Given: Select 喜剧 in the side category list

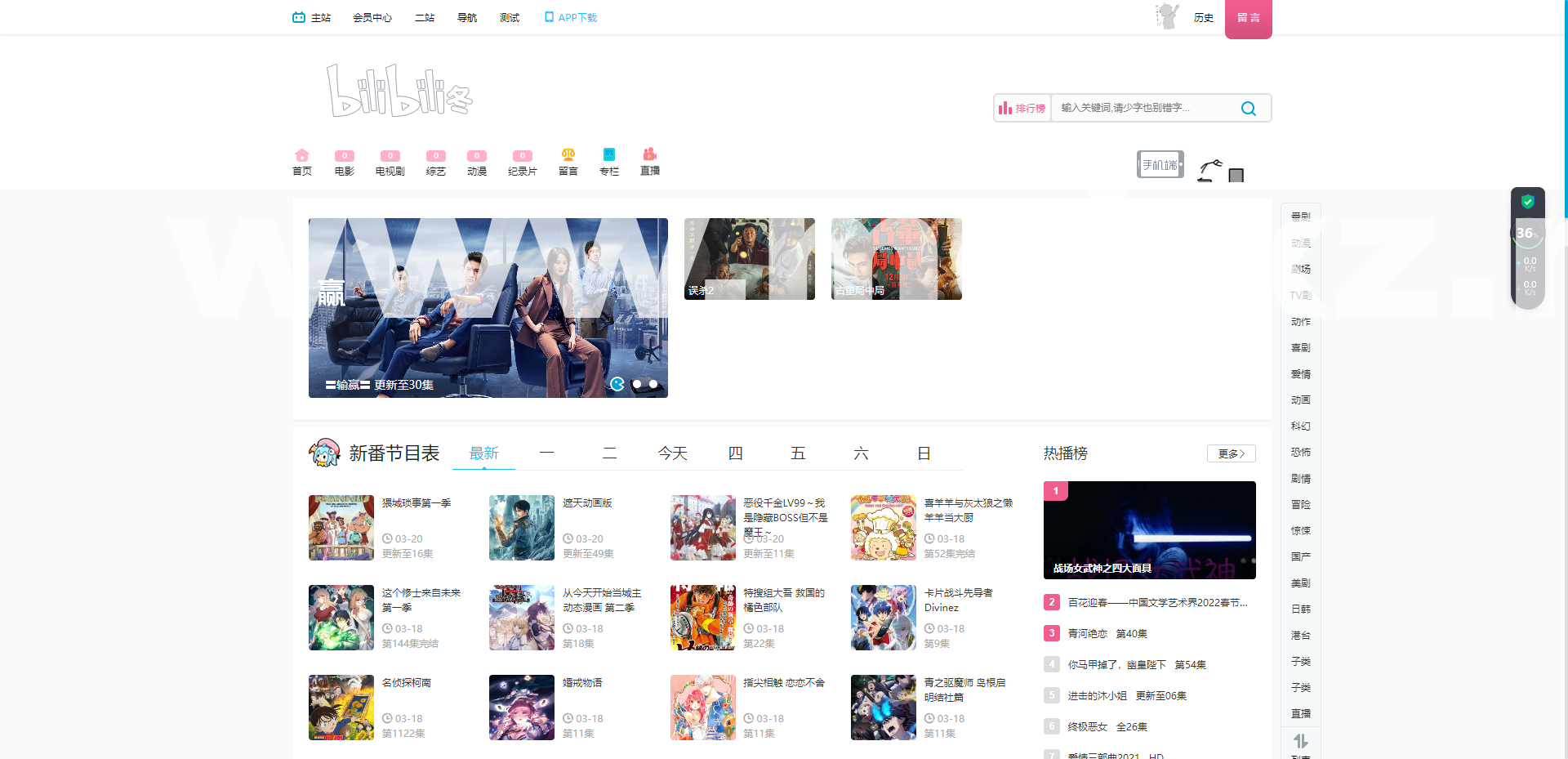Looking at the screenshot, I should click(1301, 348).
